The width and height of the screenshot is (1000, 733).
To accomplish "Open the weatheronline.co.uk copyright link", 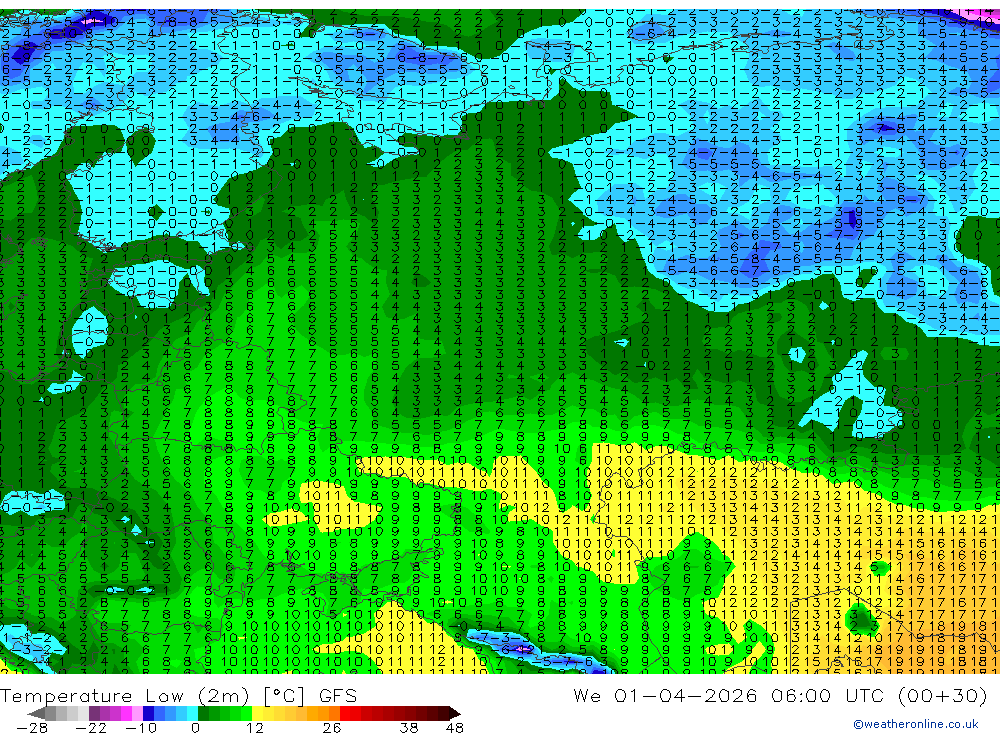I will [x=915, y=724].
